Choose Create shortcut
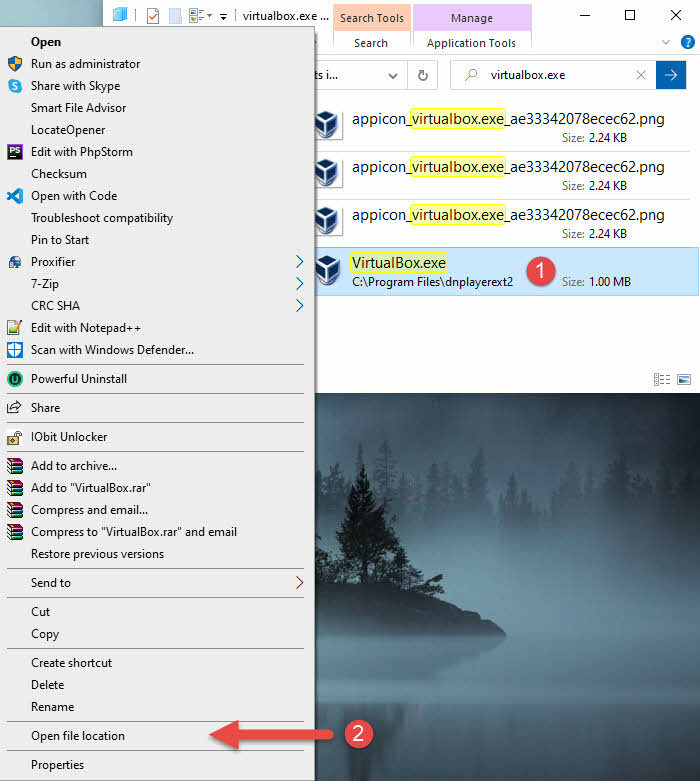 tap(155, 662)
